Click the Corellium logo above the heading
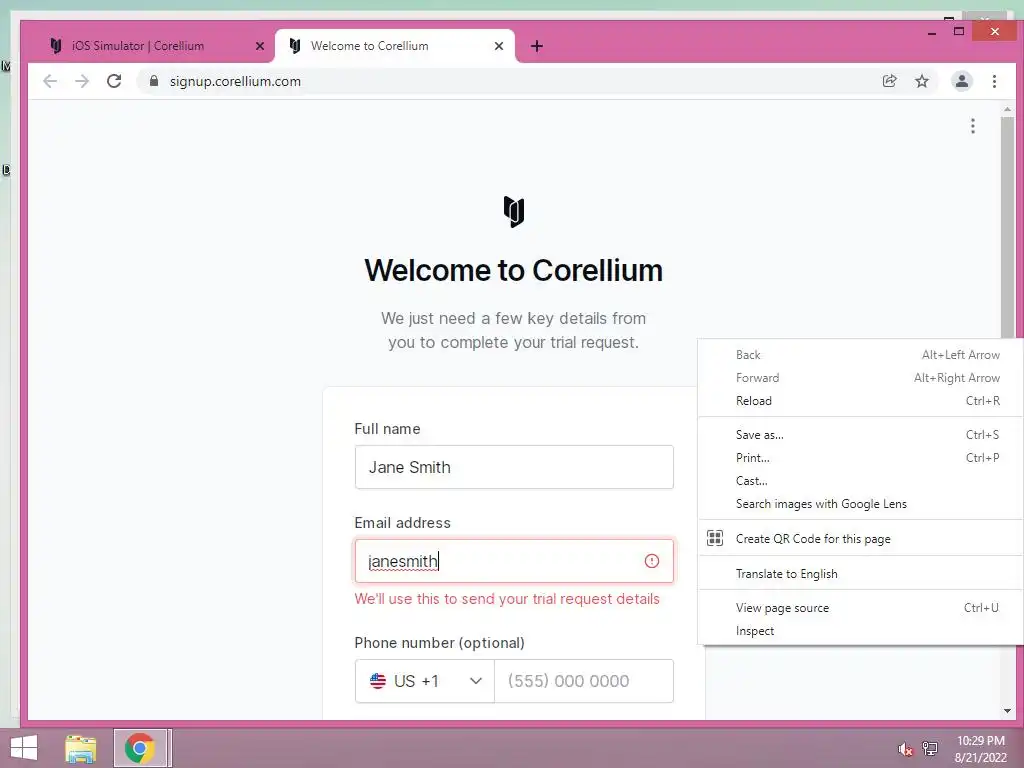Screen dimensions: 1024x768 [514, 212]
